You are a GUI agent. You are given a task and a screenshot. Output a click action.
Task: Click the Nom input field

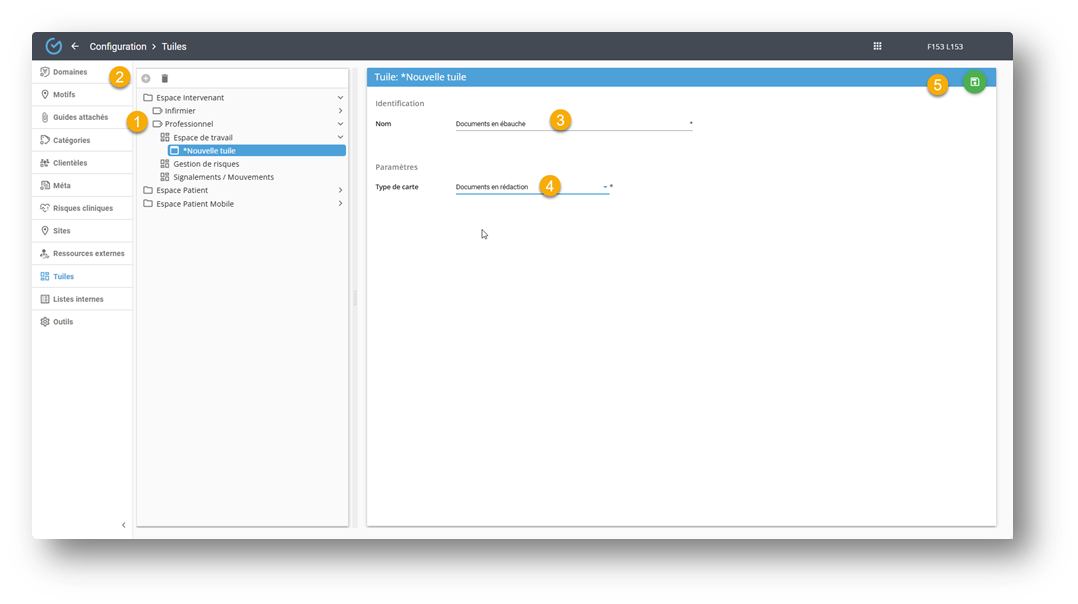tap(570, 124)
